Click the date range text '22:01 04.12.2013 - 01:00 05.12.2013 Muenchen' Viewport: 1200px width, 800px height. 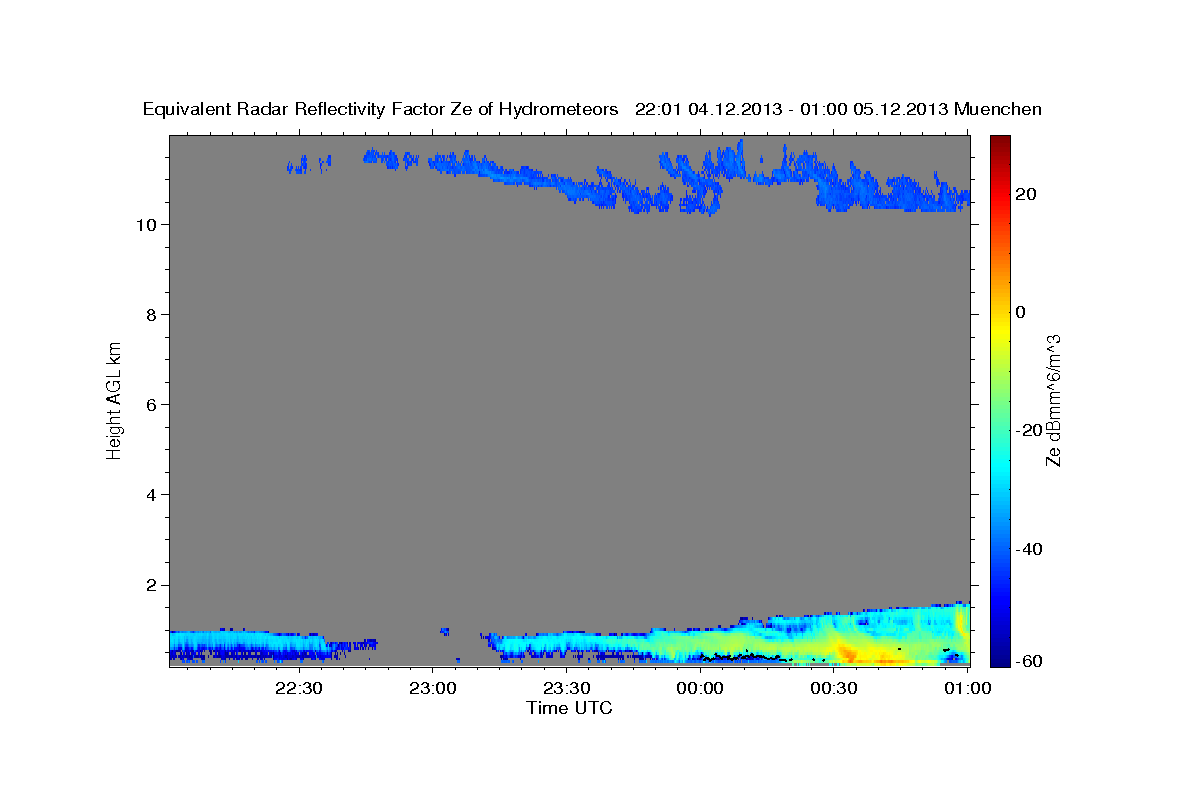(x=838, y=109)
